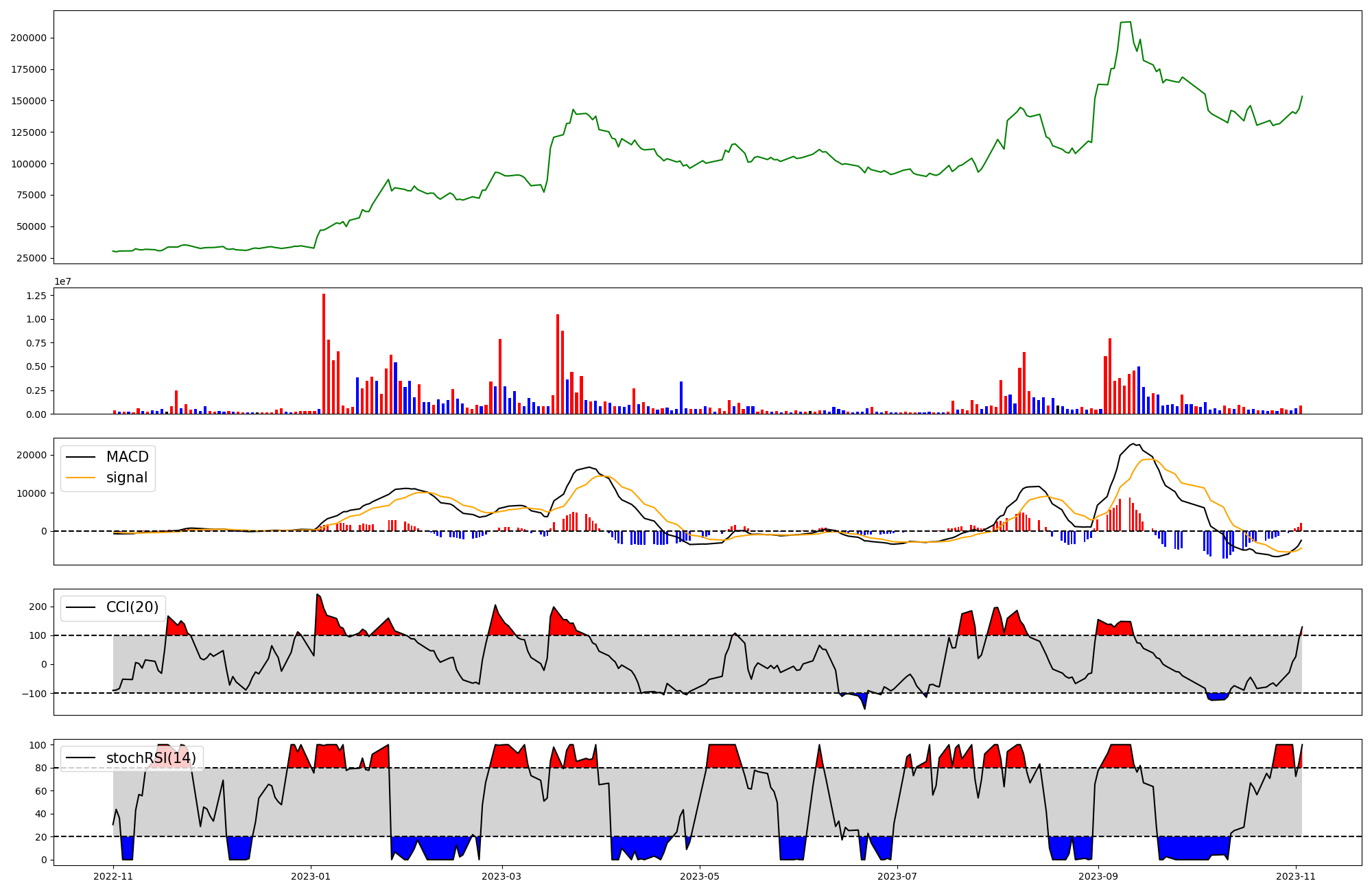This screenshot has height=892, width=1372.
Task: Click the 20000 MACD axis label
Action: [x=30, y=456]
